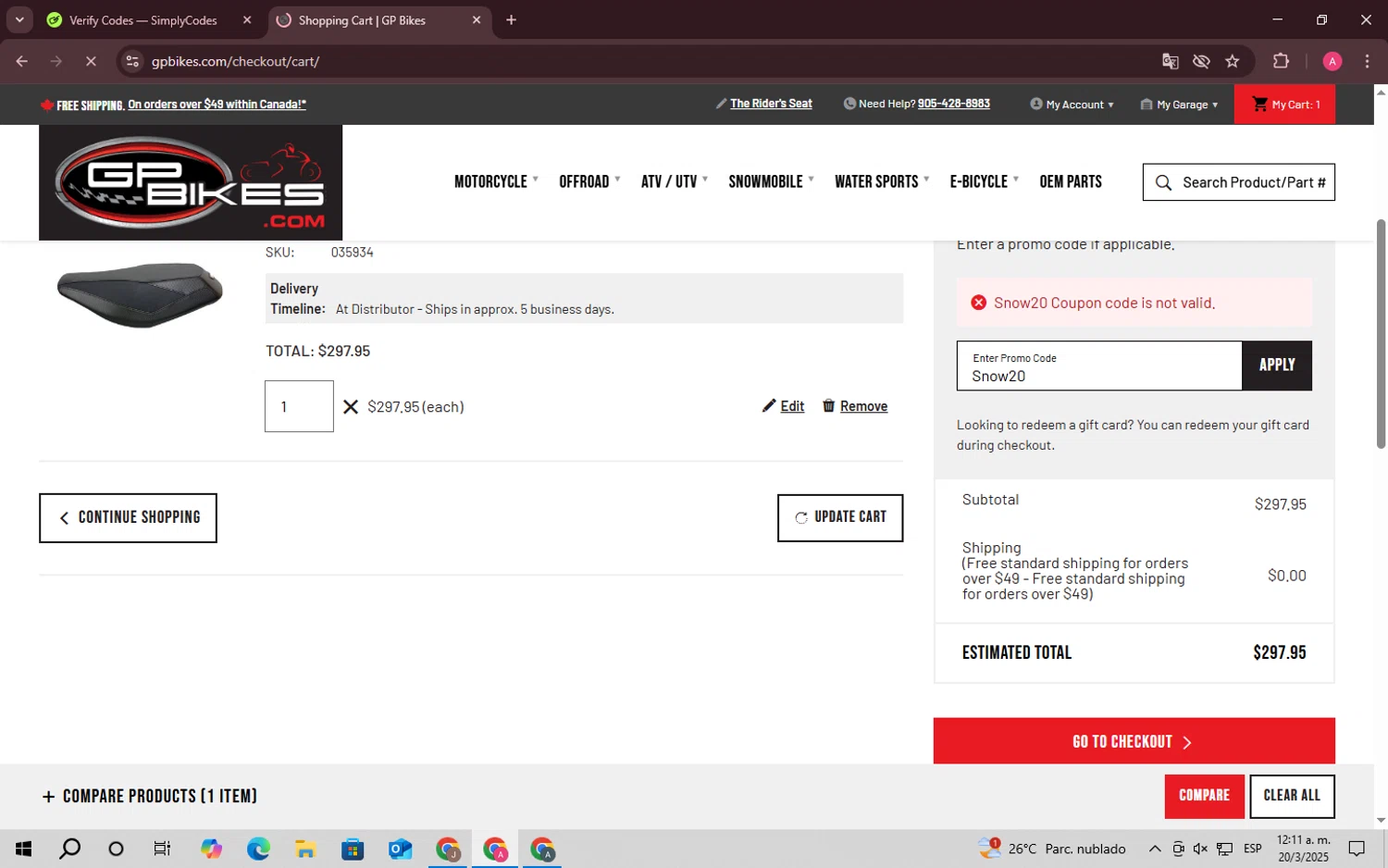Open Chrome three-dot menu
Viewport: 1388px width, 868px height.
pos(1367,61)
